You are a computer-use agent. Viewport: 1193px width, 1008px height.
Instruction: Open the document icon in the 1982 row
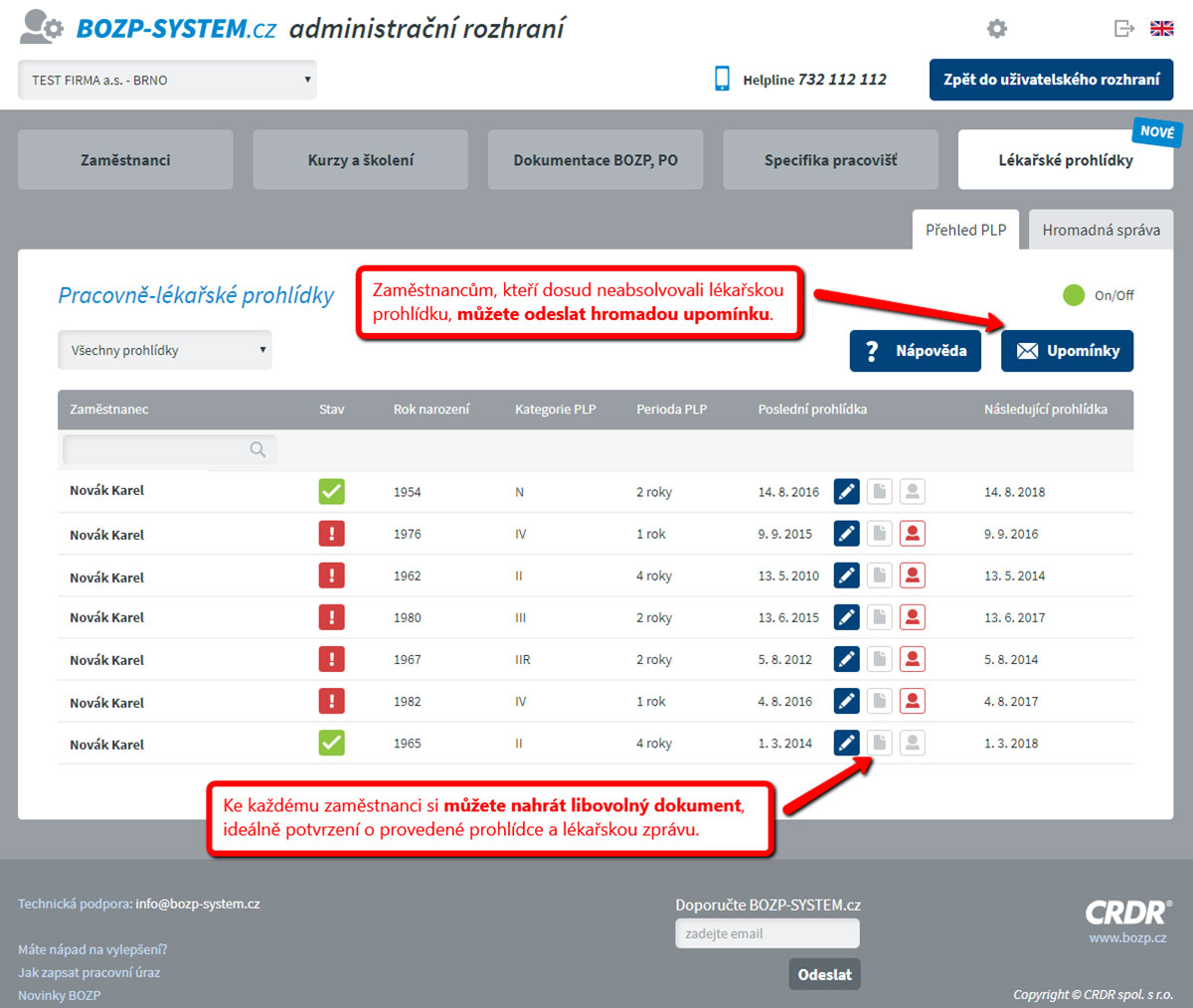coord(880,701)
